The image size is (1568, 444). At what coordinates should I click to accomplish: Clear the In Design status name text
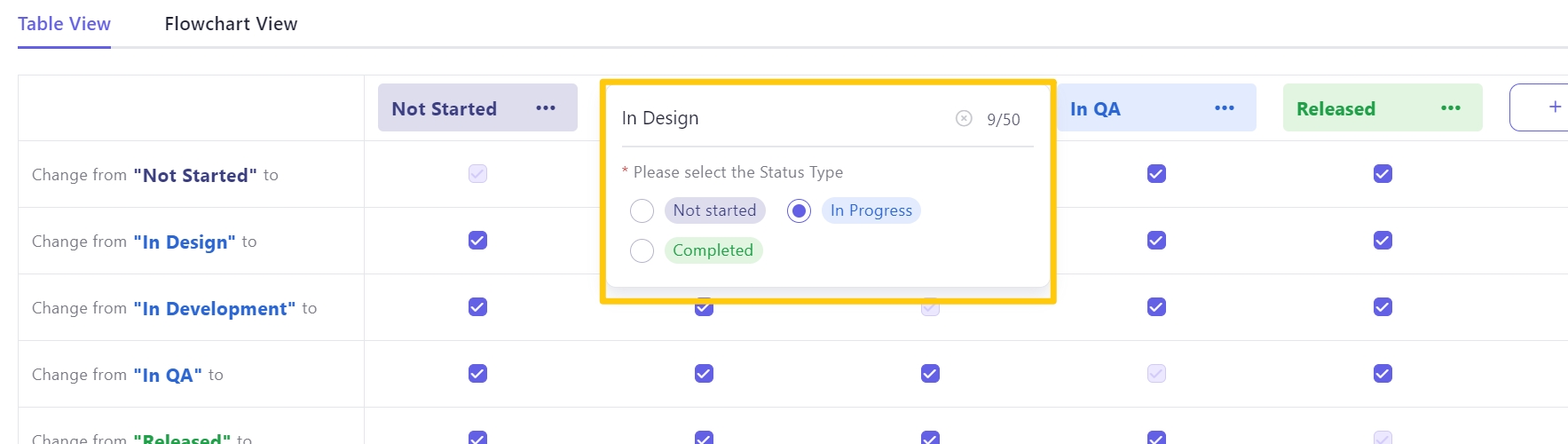[964, 118]
